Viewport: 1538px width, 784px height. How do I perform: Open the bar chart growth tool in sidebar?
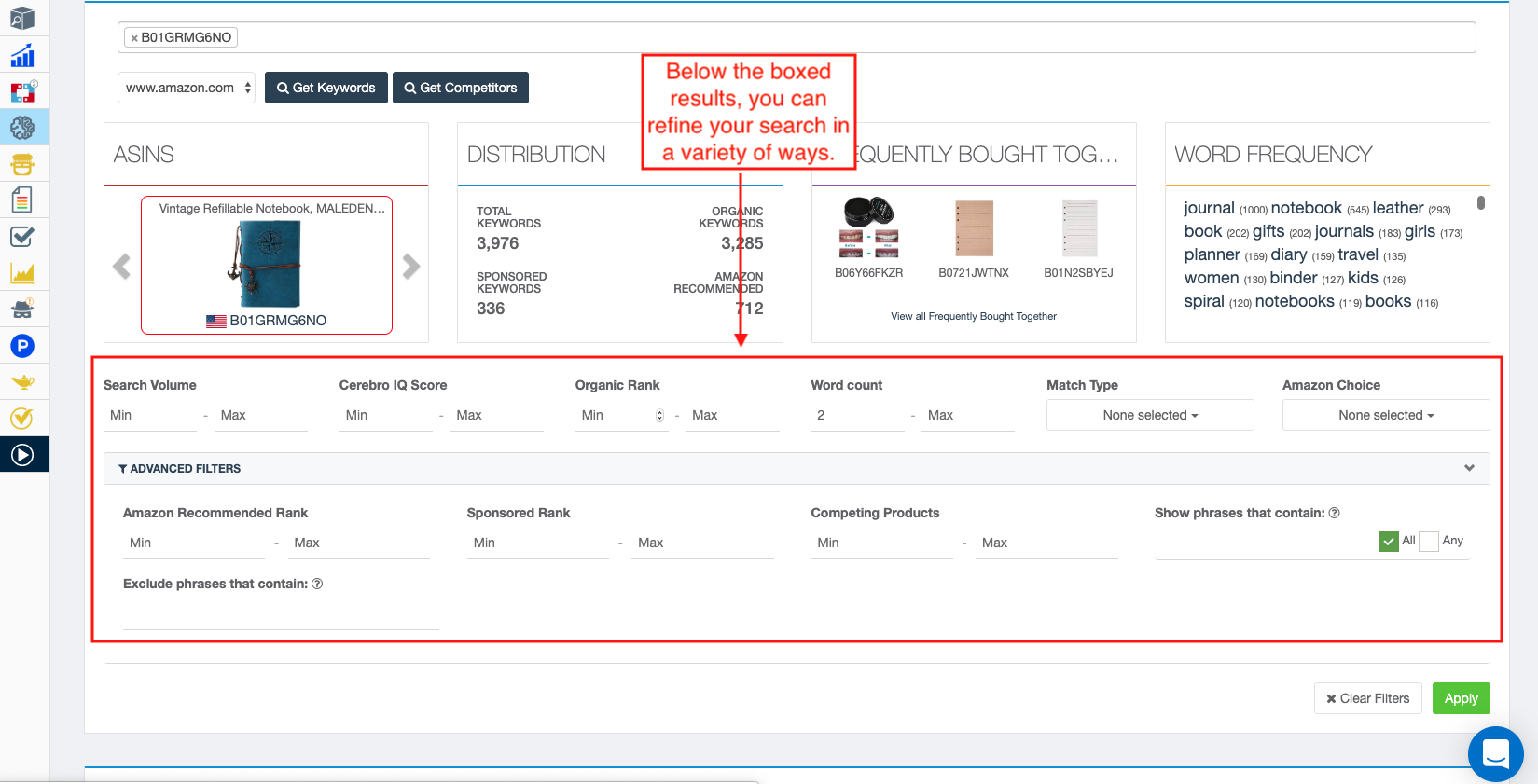(22, 56)
